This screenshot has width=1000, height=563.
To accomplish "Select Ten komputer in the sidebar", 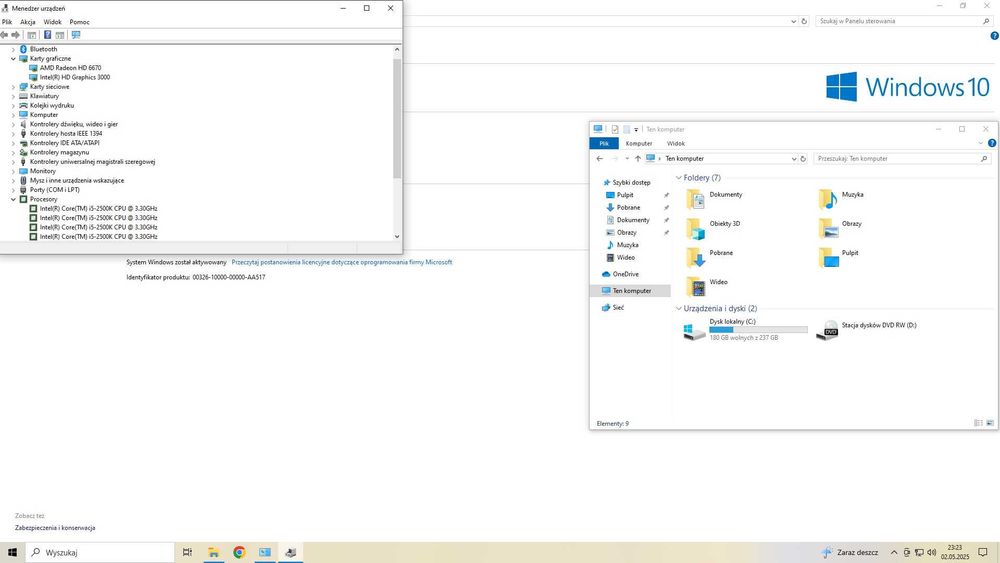I will tap(631, 291).
